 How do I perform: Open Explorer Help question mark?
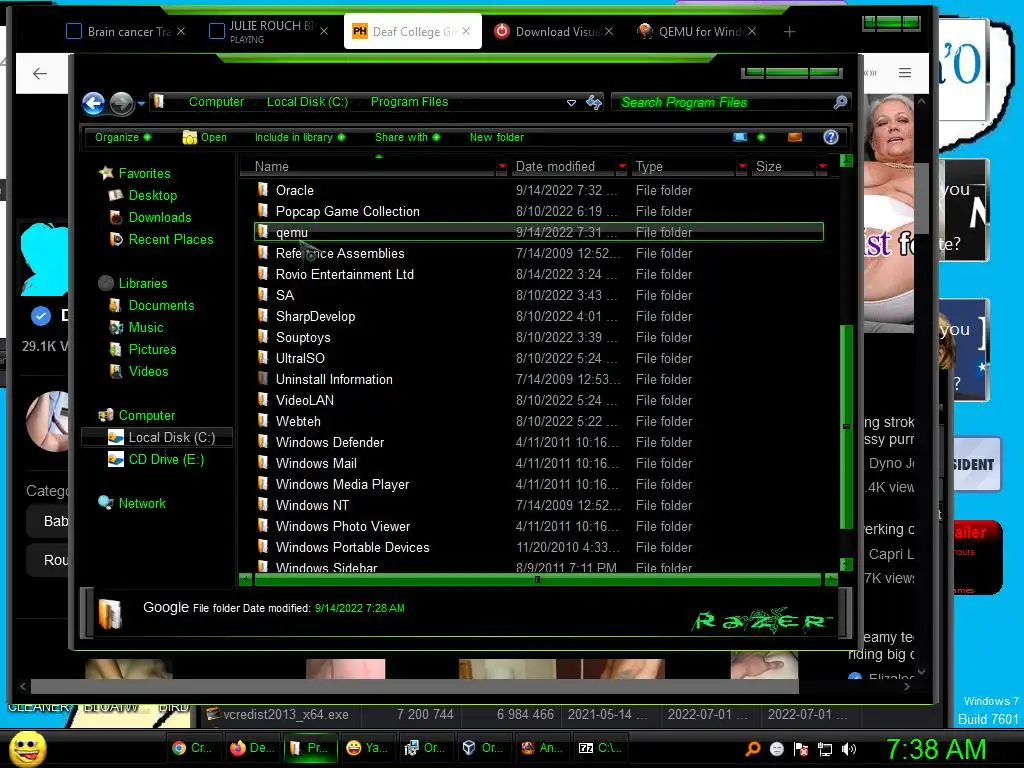[831, 137]
